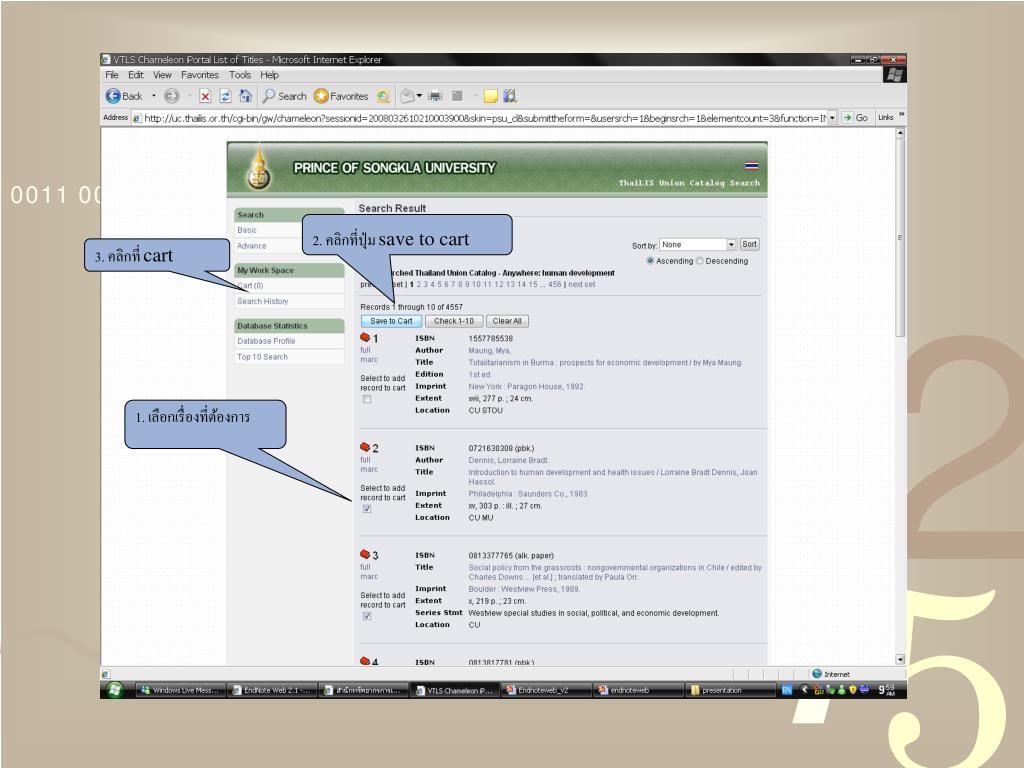1024x768 pixels.
Task: Click the Back navigation button
Action: click(124, 96)
